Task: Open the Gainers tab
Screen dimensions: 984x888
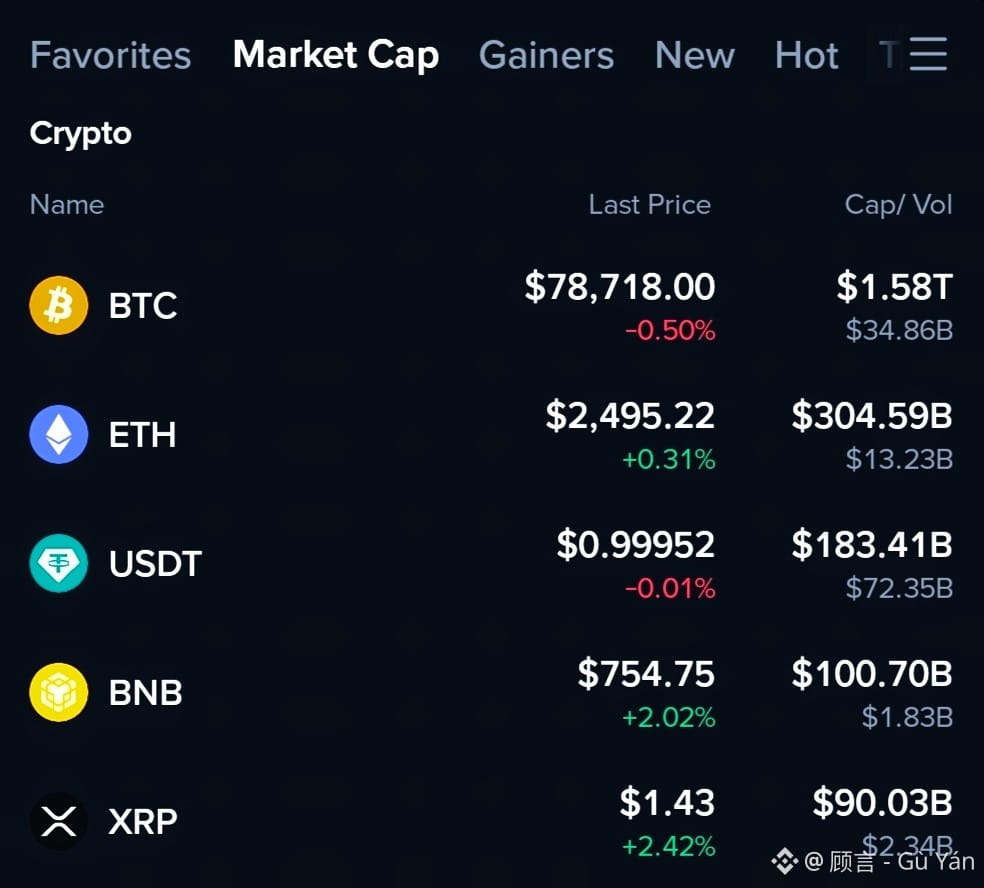Action: [x=546, y=55]
